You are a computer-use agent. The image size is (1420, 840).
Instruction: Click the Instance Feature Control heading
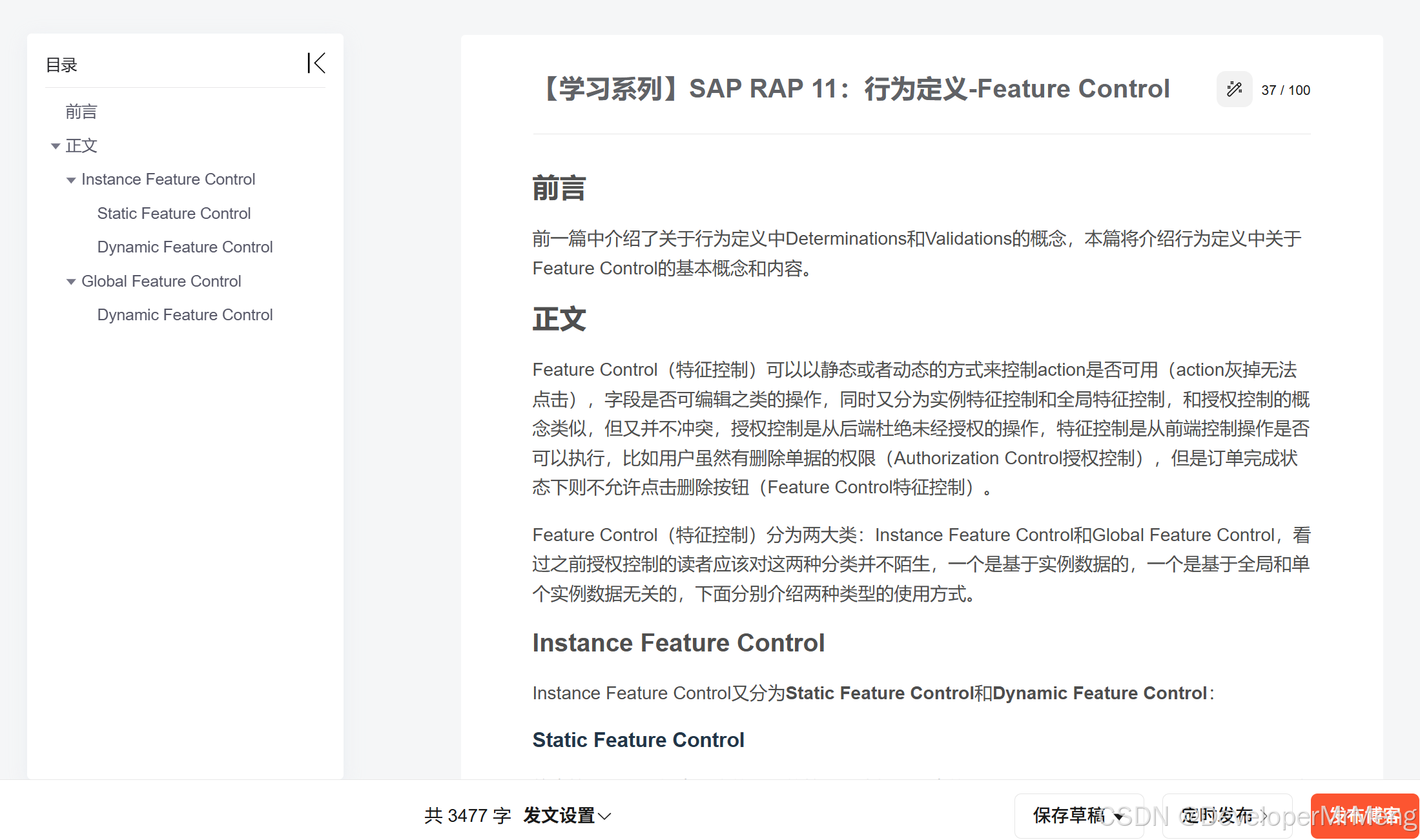pyautogui.click(x=678, y=642)
